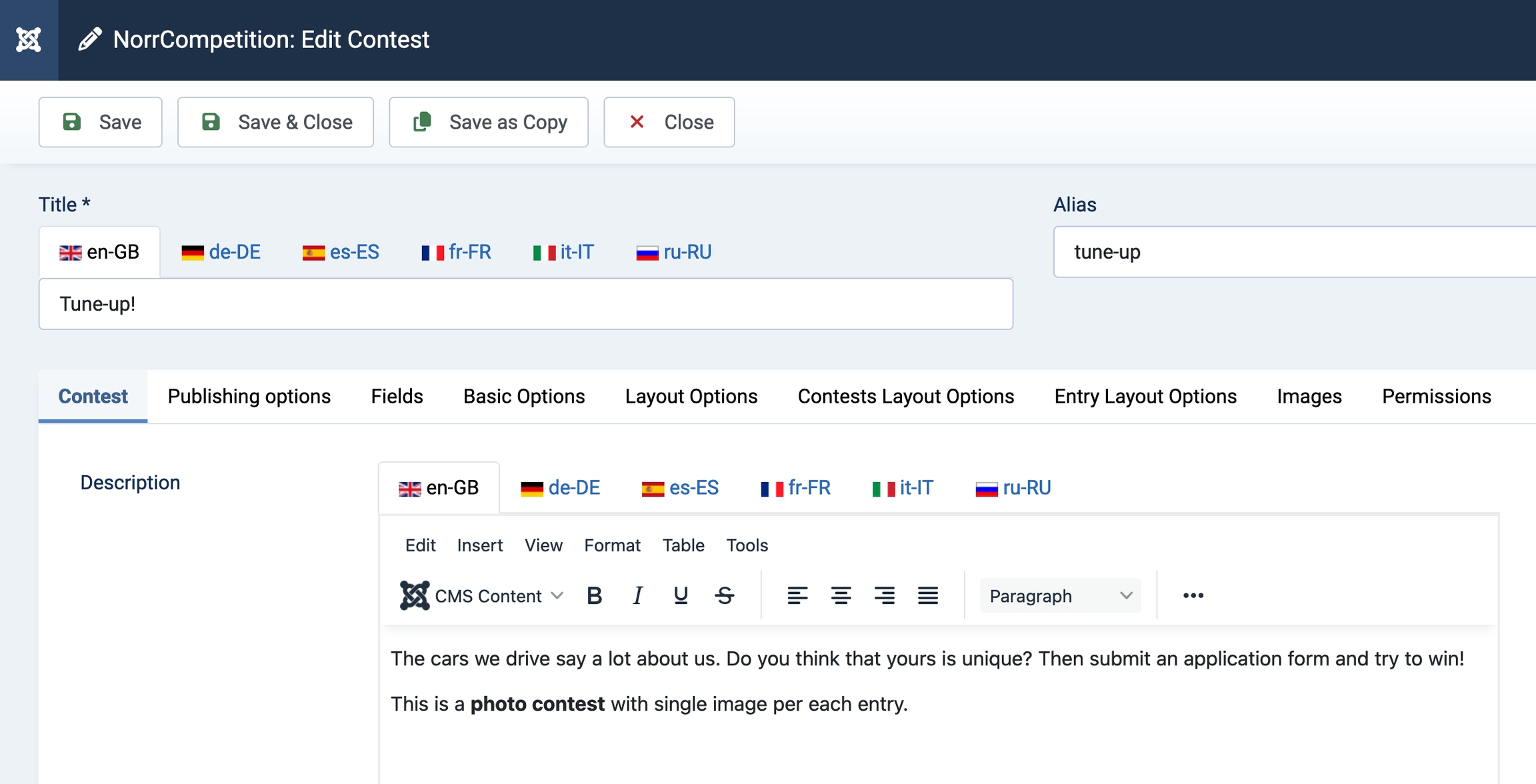This screenshot has width=1536, height=784.
Task: Align text left in editor
Action: (797, 595)
